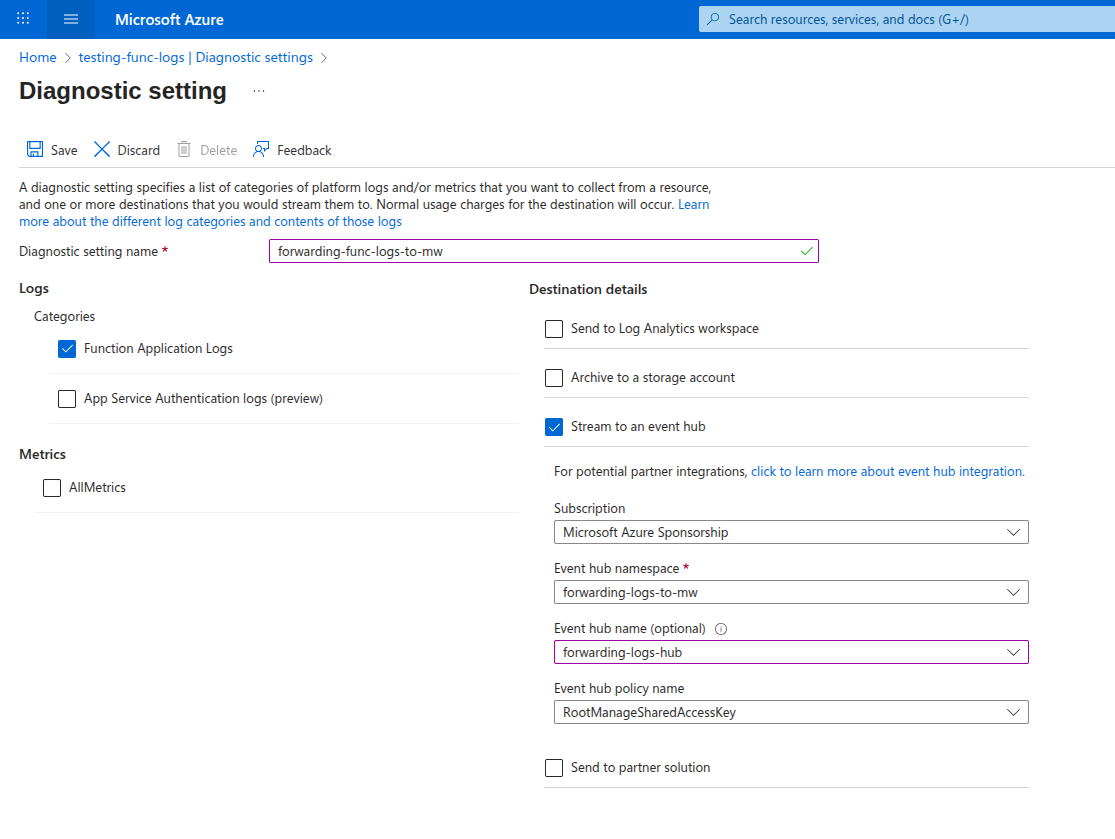Open the Feedback tool from the command bar
This screenshot has height=839, width=1115.
(x=260, y=149)
